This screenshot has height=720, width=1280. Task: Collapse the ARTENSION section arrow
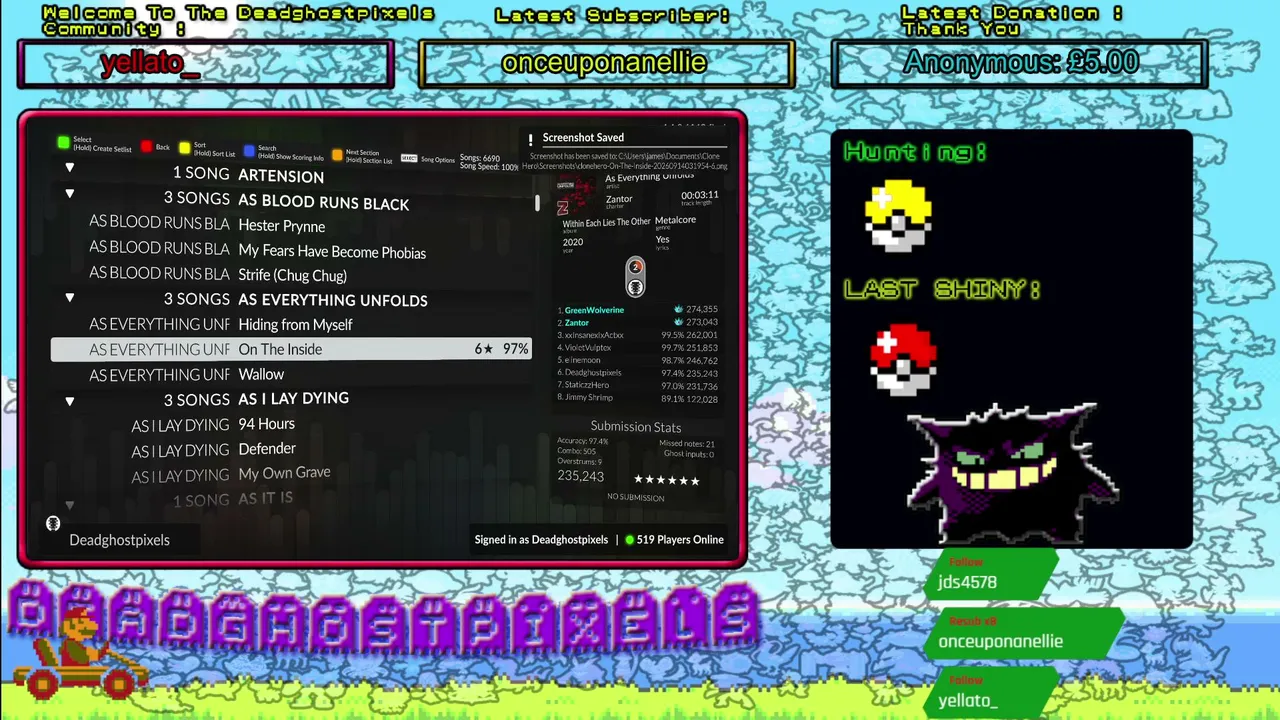[x=70, y=168]
